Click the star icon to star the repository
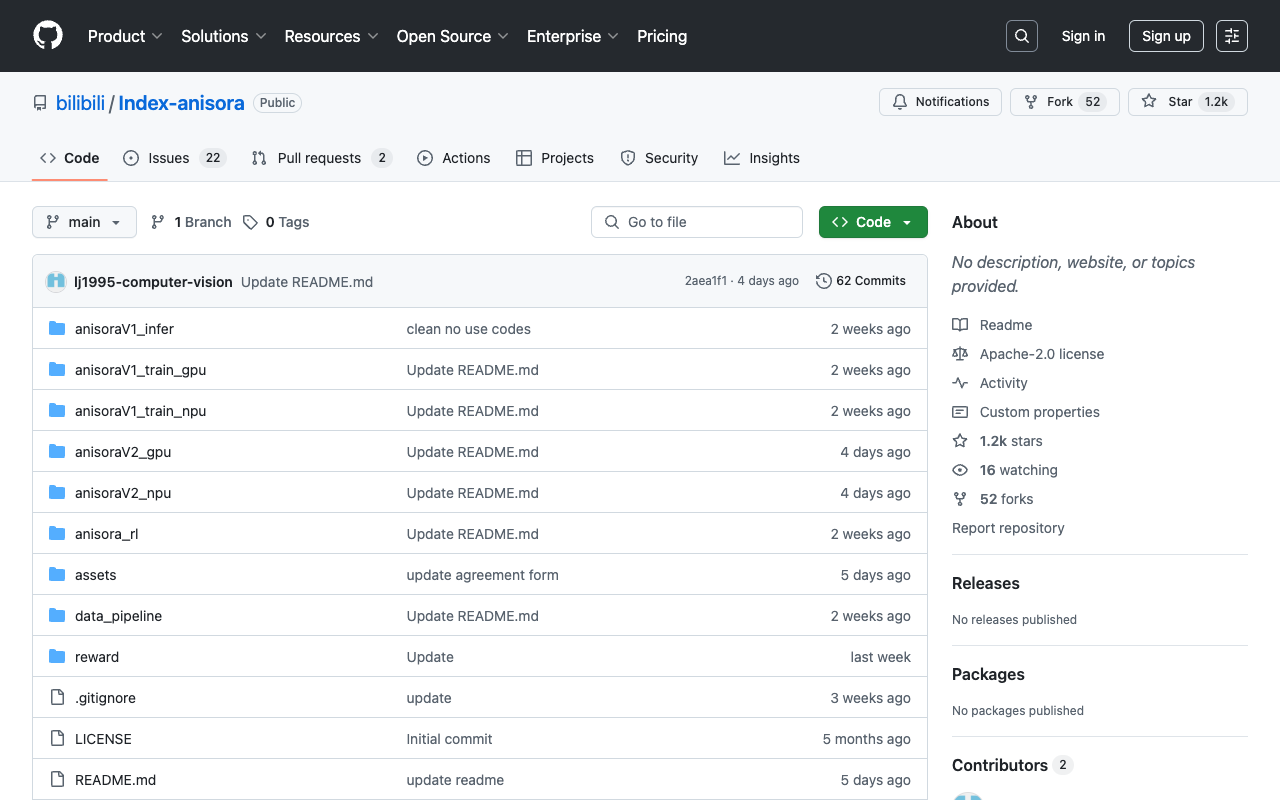 click(1149, 102)
